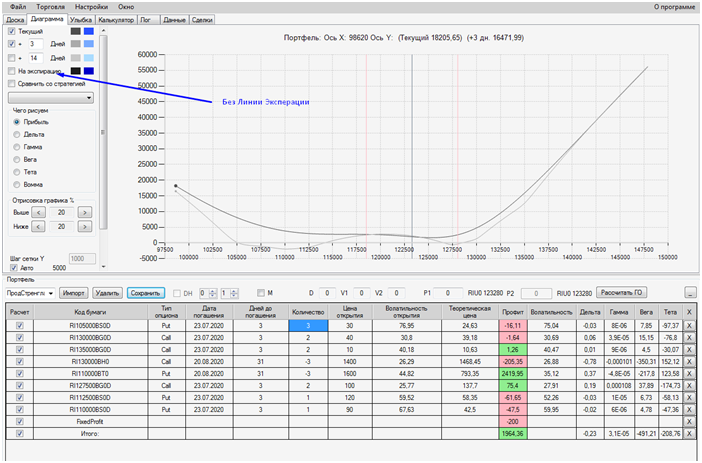Viewport: 702px width, 463px height.
Task: Switch to the Лог tab
Action: tap(146, 20)
